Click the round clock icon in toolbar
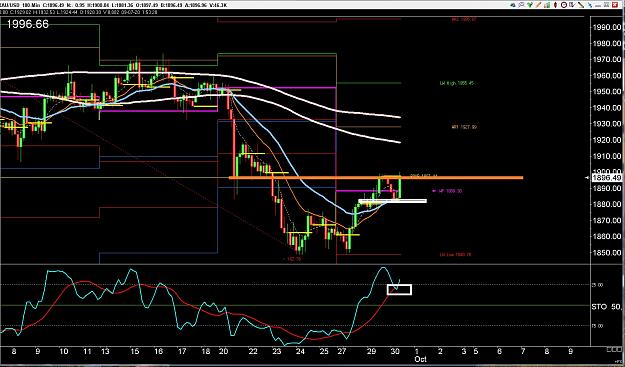The image size is (625, 367). 564,5
